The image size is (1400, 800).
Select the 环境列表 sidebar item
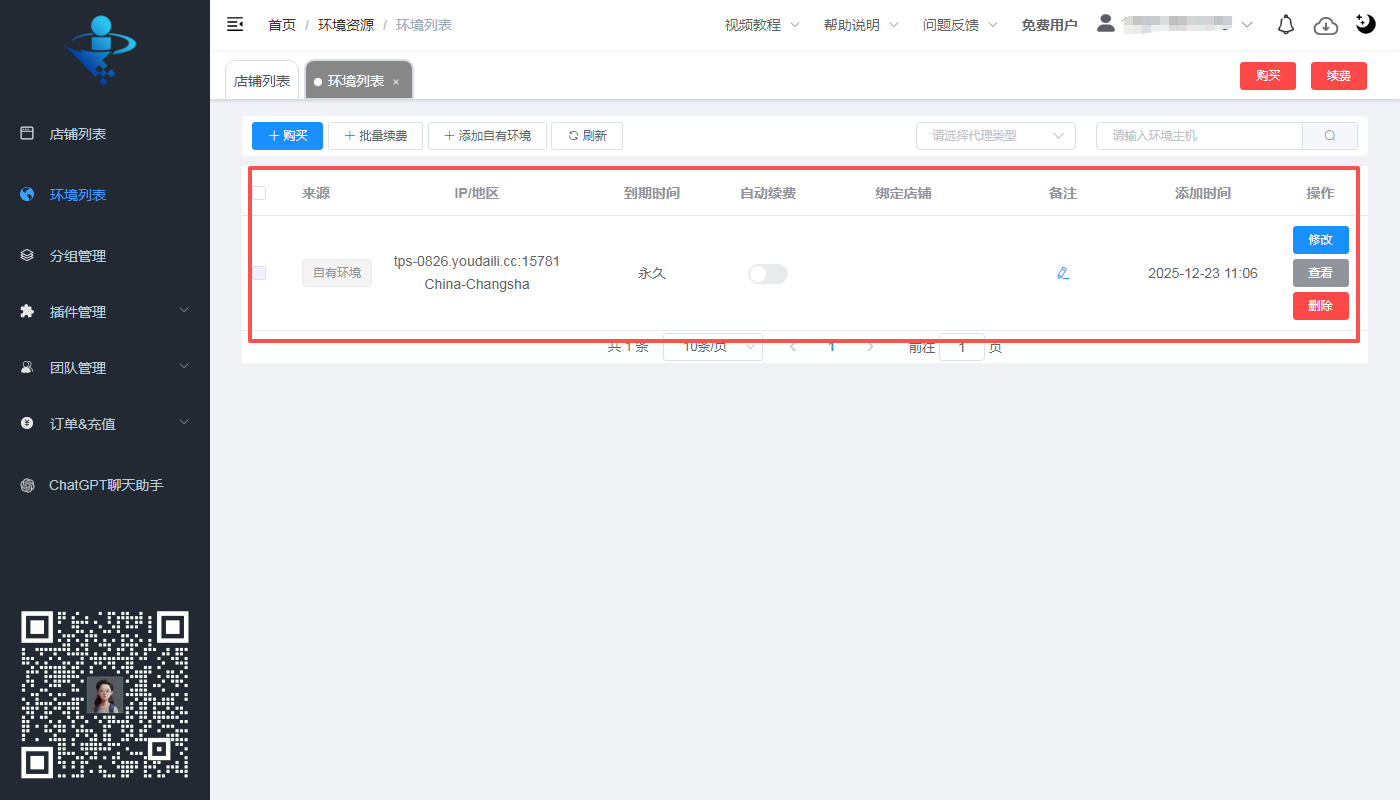coord(79,194)
